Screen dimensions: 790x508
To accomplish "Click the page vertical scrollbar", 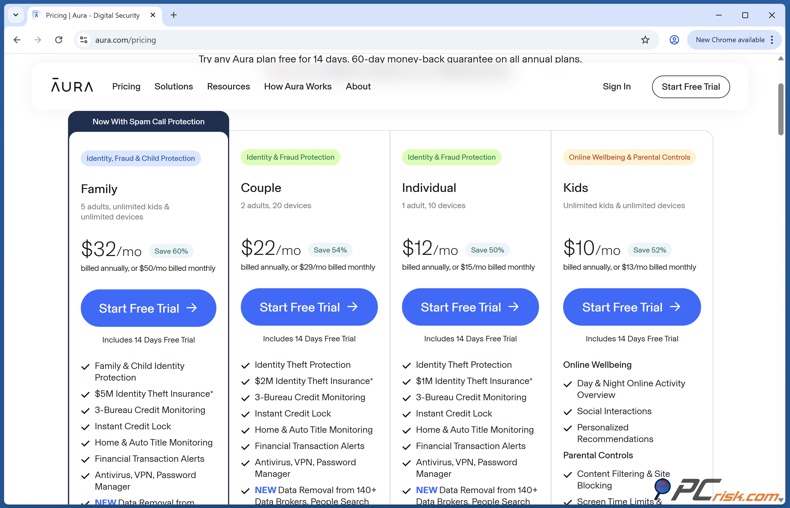I will pyautogui.click(x=781, y=110).
